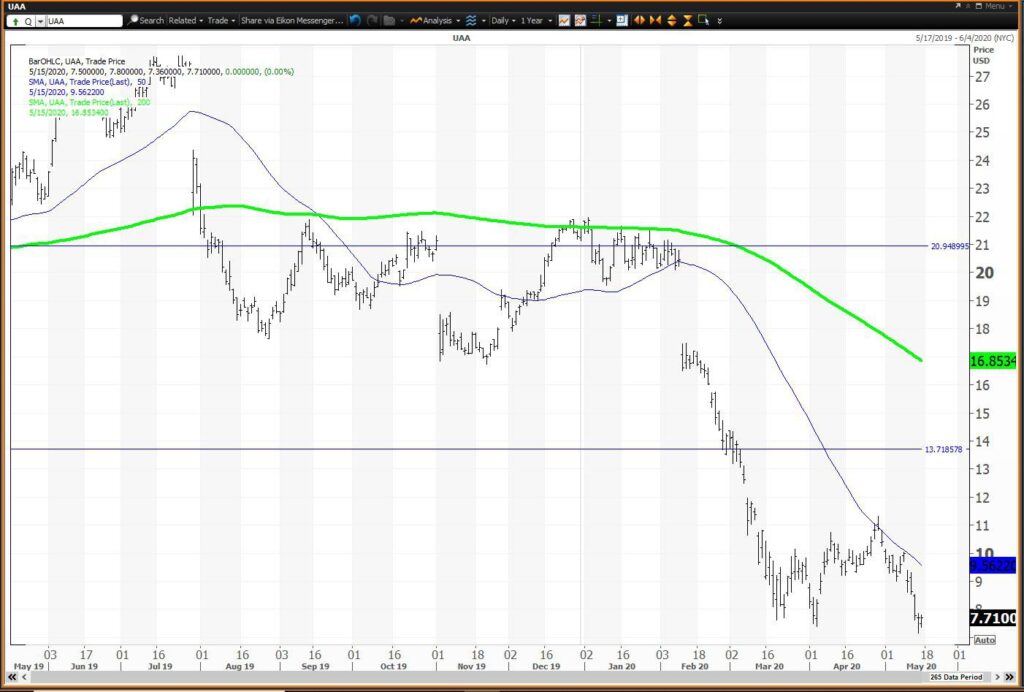The height and width of the screenshot is (692, 1024).
Task: Open the Analysis dropdown
Action: pyautogui.click(x=435, y=21)
